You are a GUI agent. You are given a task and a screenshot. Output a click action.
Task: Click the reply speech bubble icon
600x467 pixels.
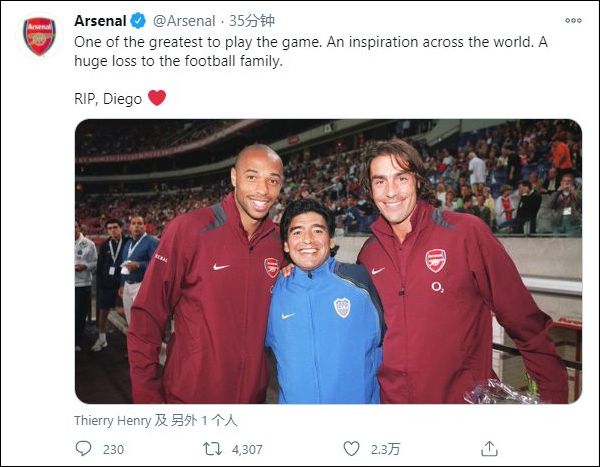[84, 449]
